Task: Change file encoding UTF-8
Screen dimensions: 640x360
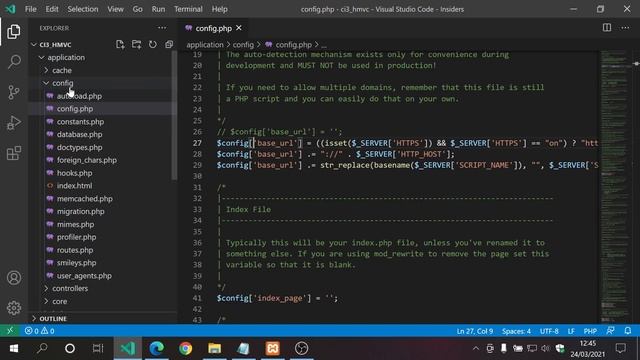Action: 549,331
